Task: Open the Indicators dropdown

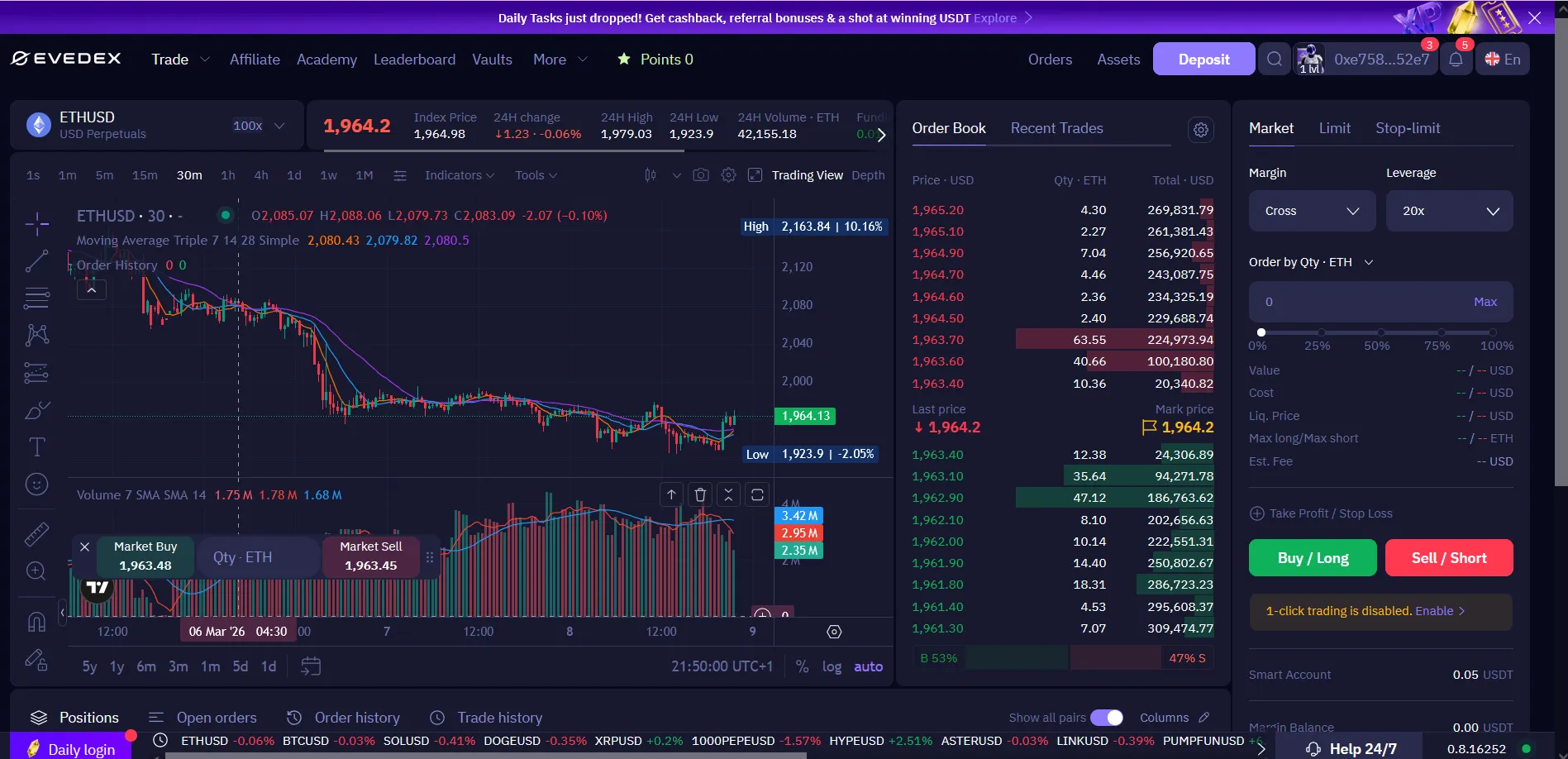Action: point(459,175)
